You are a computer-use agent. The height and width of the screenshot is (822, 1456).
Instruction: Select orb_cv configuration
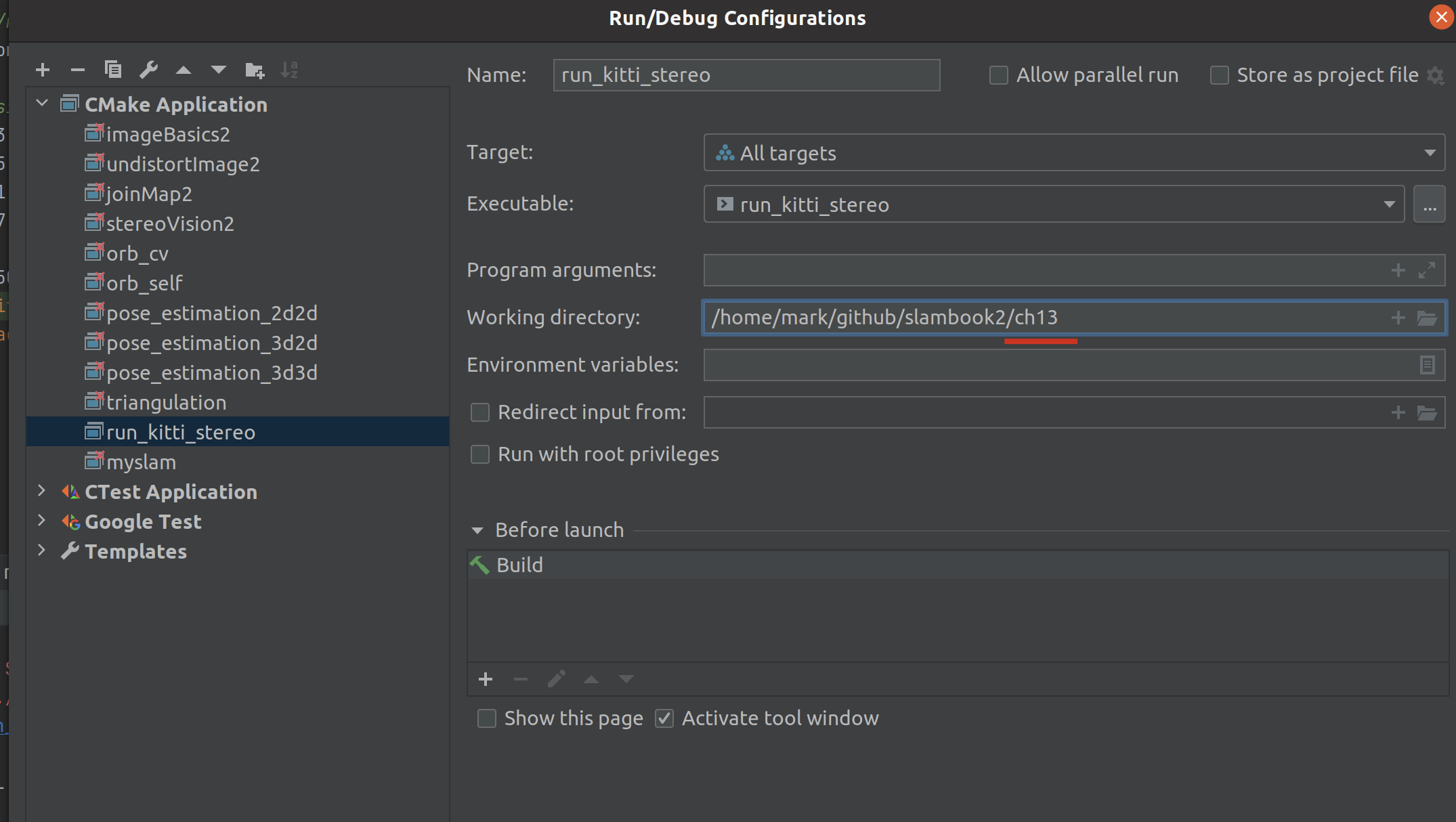137,254
